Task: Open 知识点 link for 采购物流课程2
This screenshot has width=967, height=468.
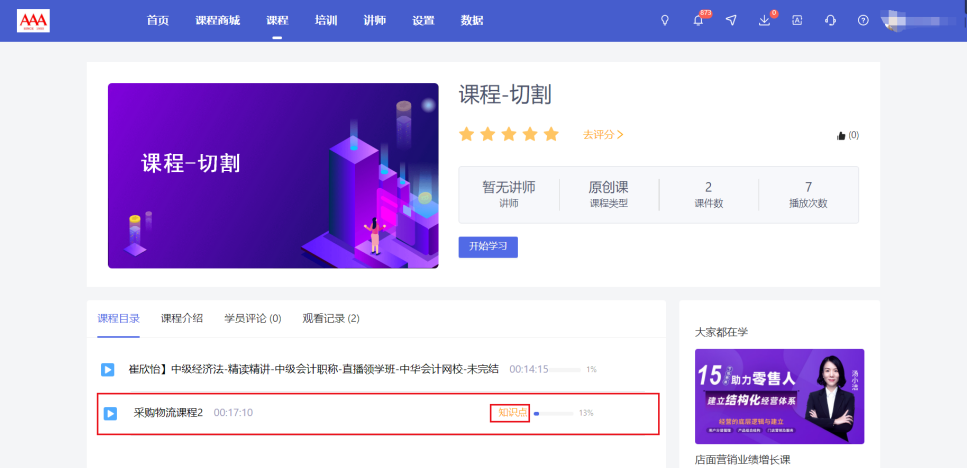Action: tap(513, 413)
